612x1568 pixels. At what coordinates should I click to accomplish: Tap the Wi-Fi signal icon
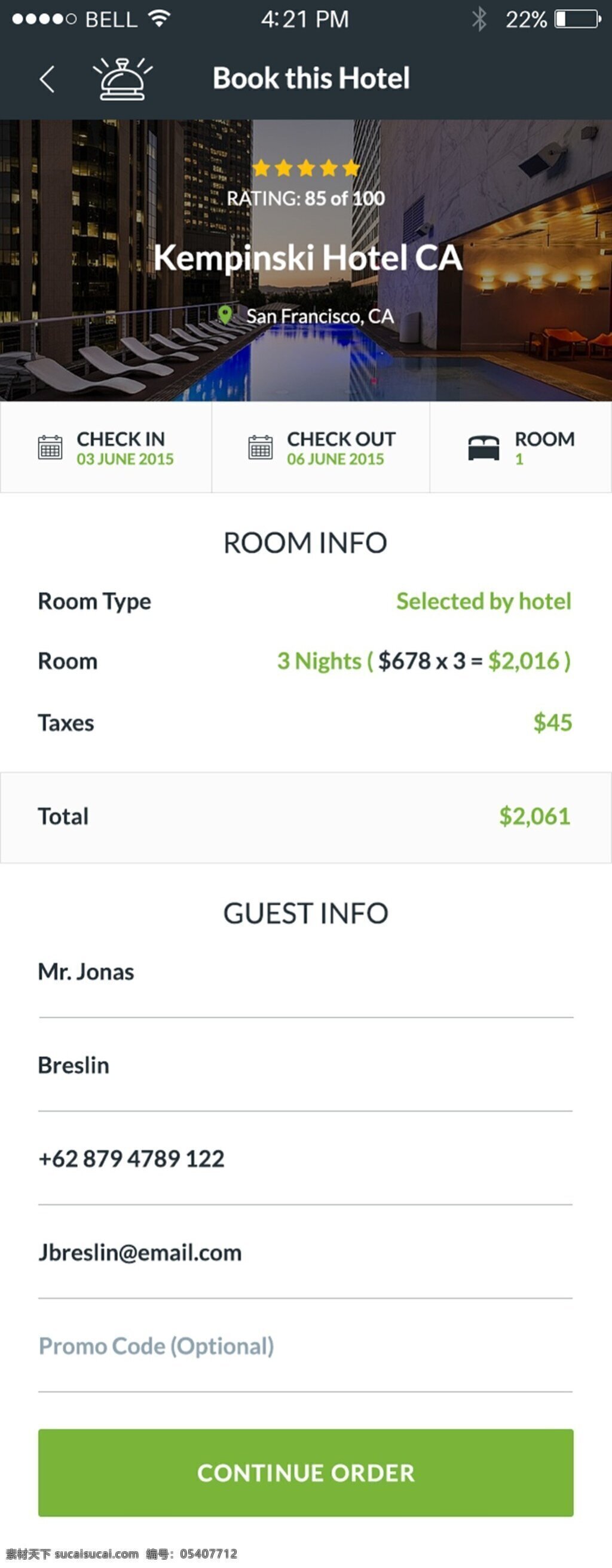coord(160,19)
